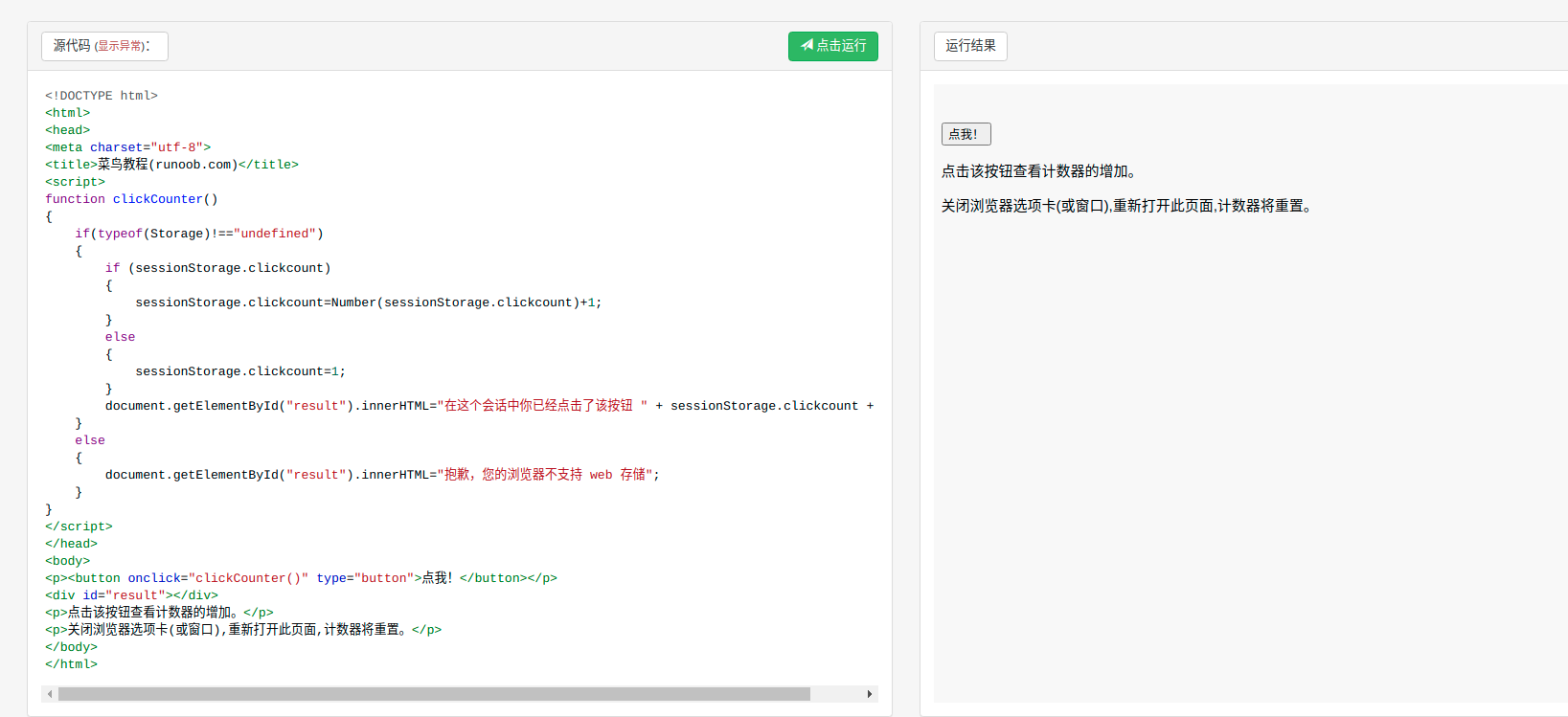Click the result text 点击该按钮查看计数器的增加。
The width and height of the screenshot is (1568, 717).
coord(1039,171)
